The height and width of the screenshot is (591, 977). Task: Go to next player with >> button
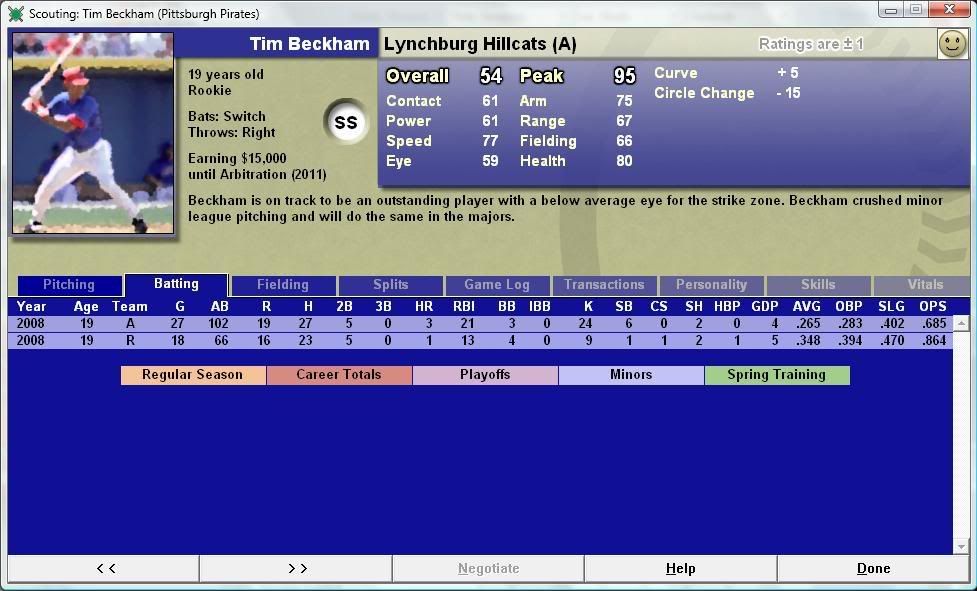click(296, 568)
